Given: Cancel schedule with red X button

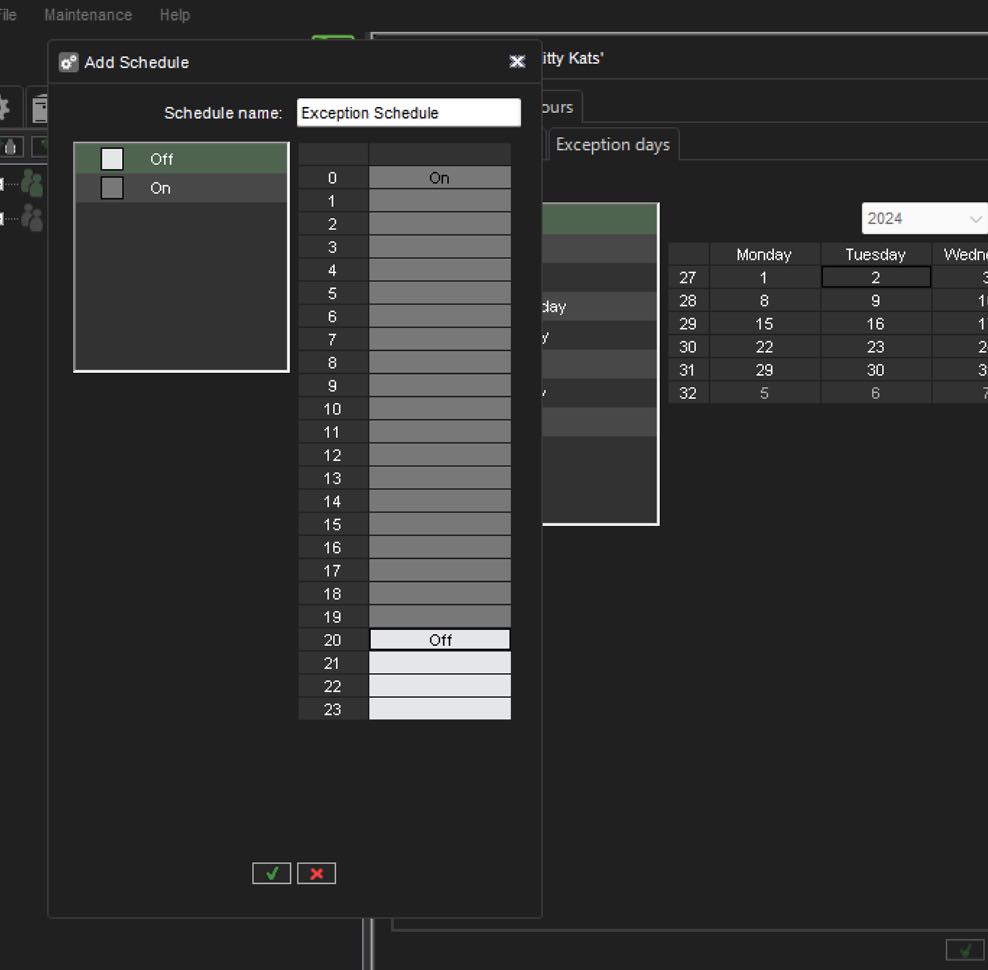Looking at the screenshot, I should pyautogui.click(x=316, y=873).
